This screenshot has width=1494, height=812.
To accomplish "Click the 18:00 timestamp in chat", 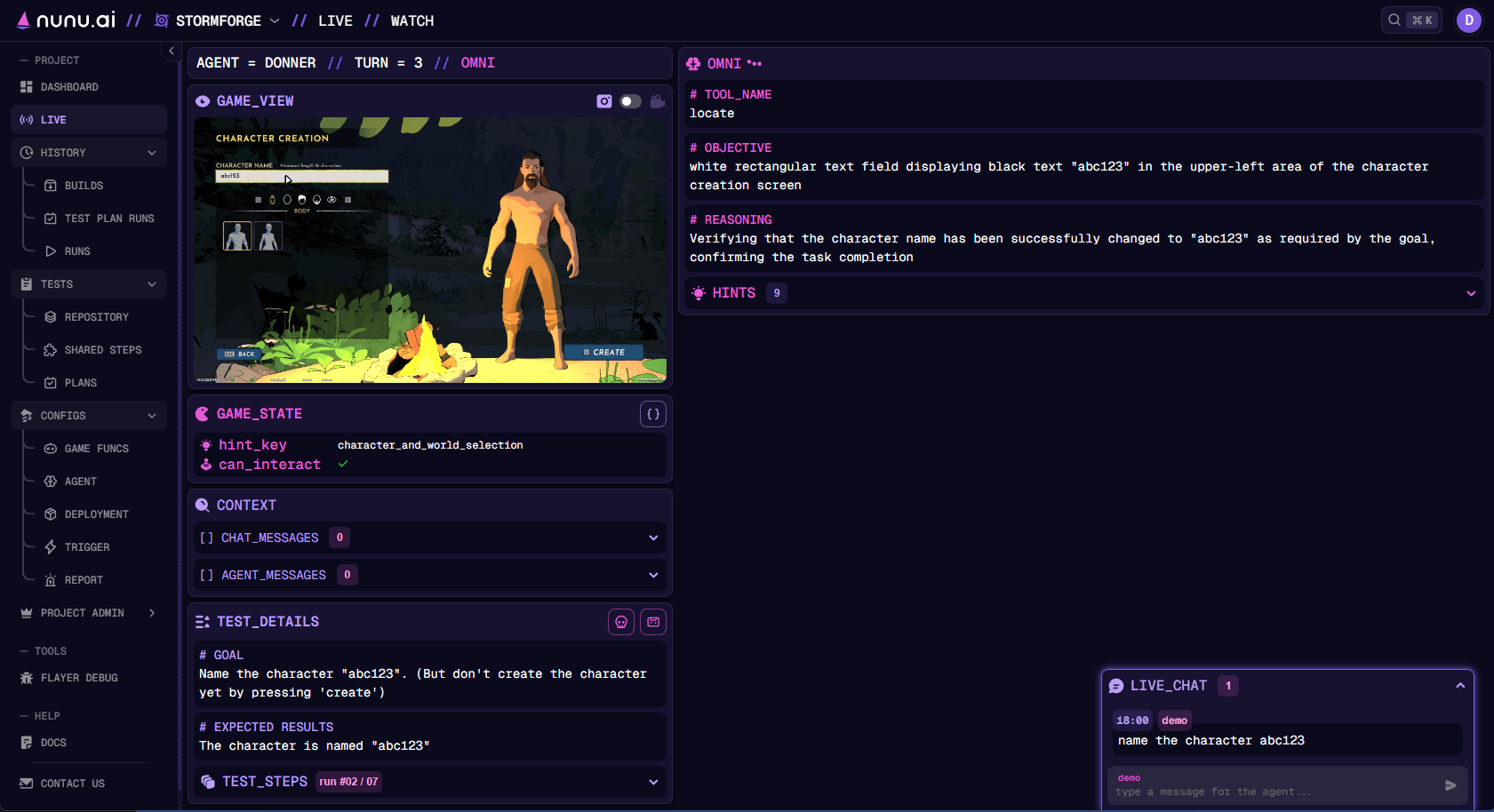I will pos(1132,720).
